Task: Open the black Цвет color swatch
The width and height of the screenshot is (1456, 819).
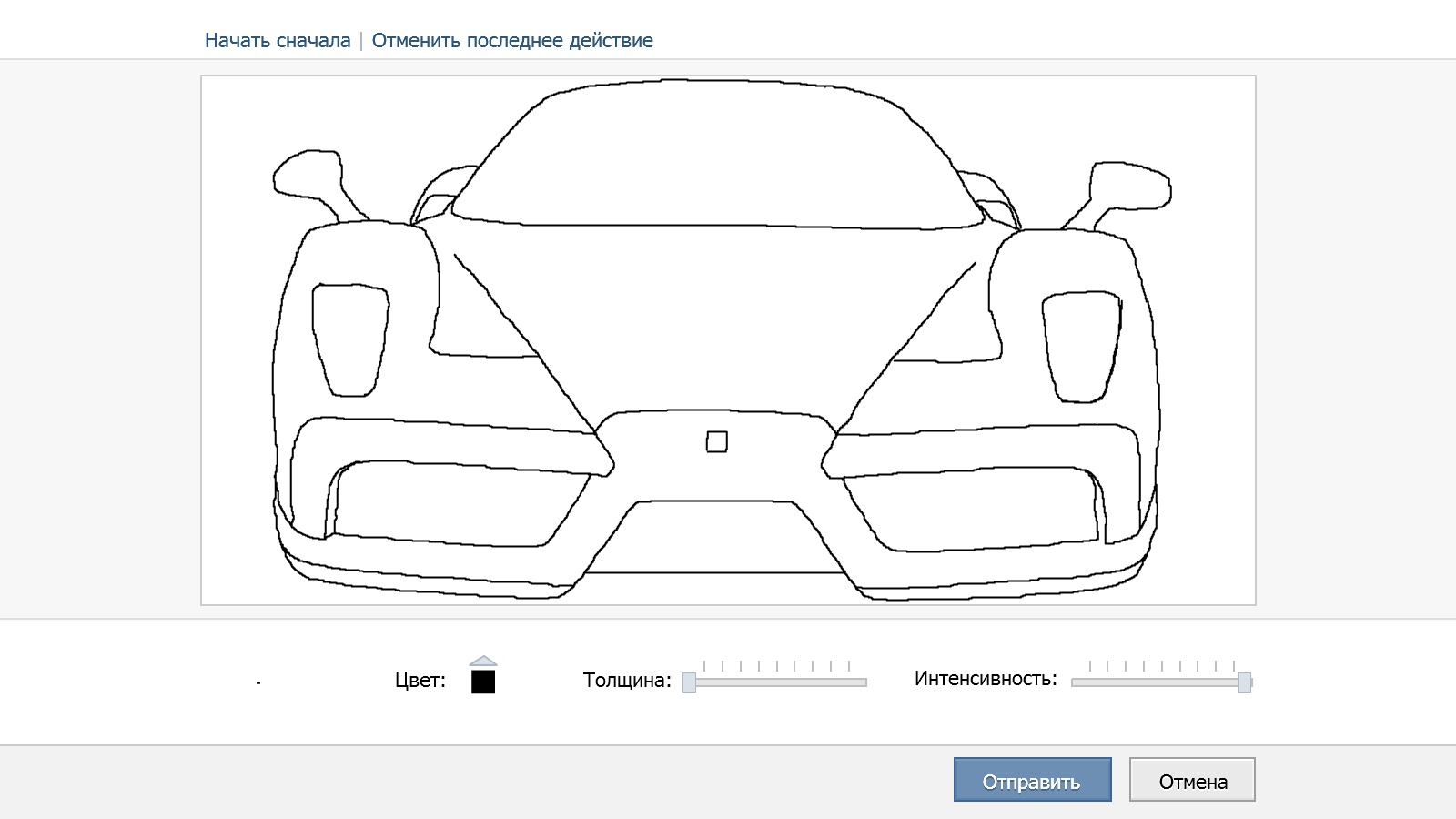Action: [483, 682]
